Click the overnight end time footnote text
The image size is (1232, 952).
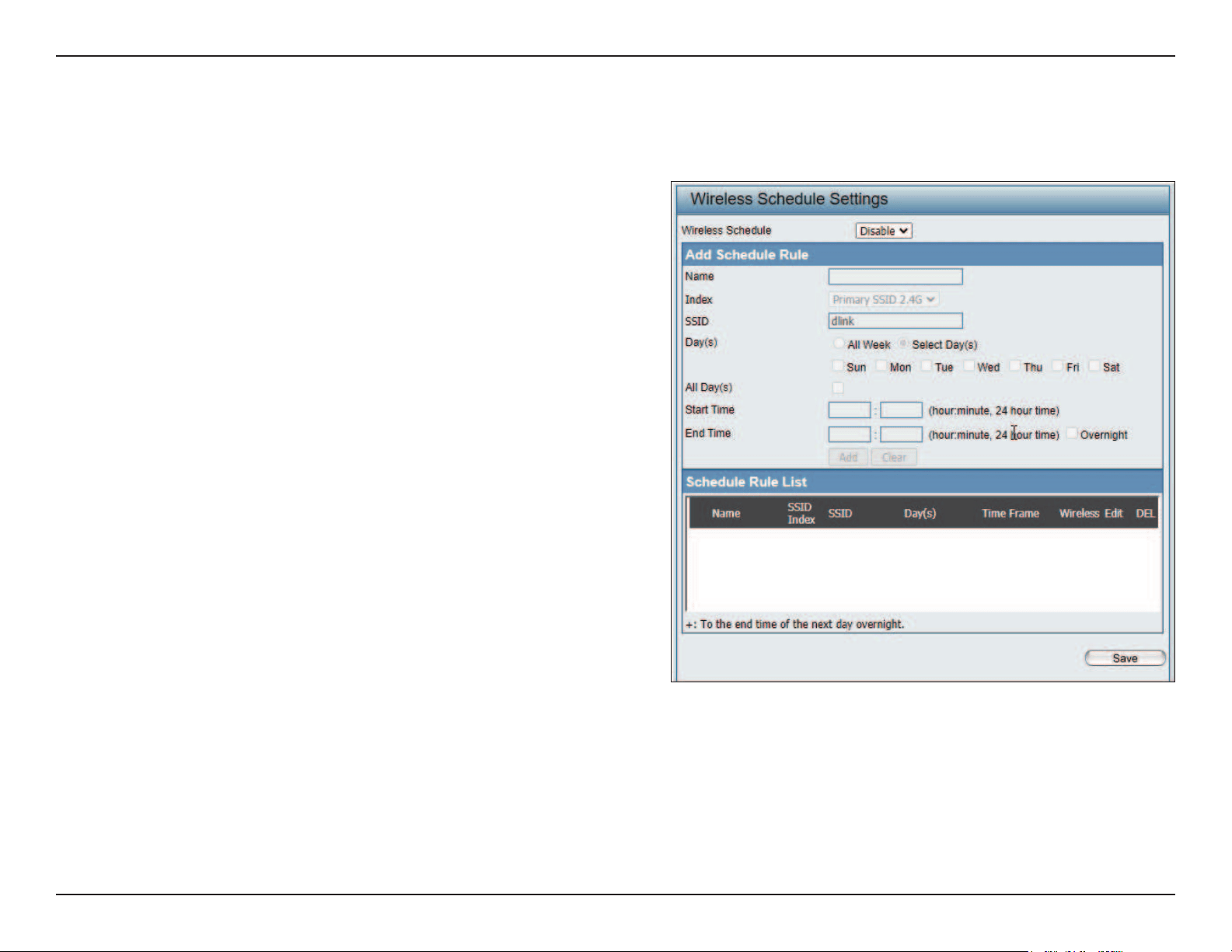pos(794,624)
